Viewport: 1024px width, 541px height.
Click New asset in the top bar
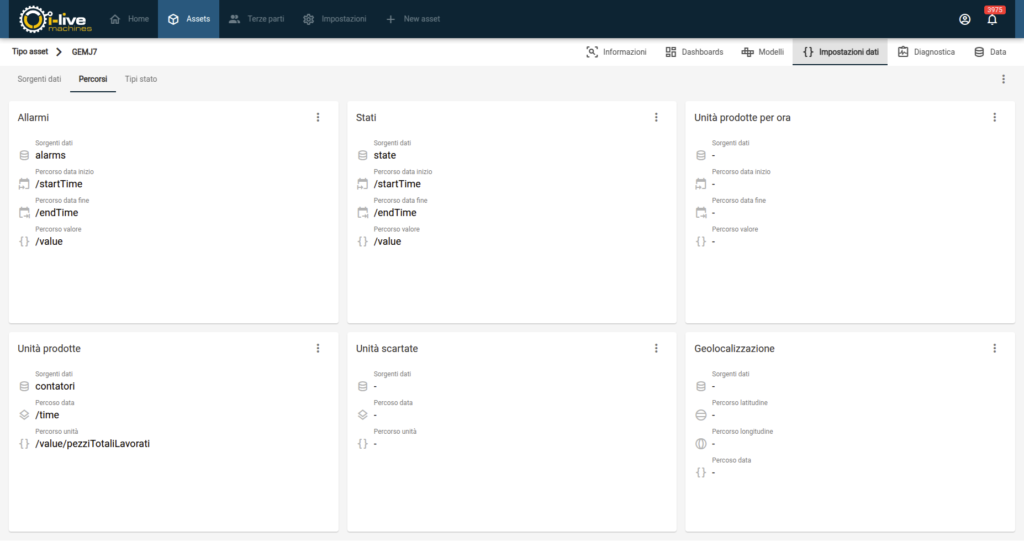coord(412,19)
